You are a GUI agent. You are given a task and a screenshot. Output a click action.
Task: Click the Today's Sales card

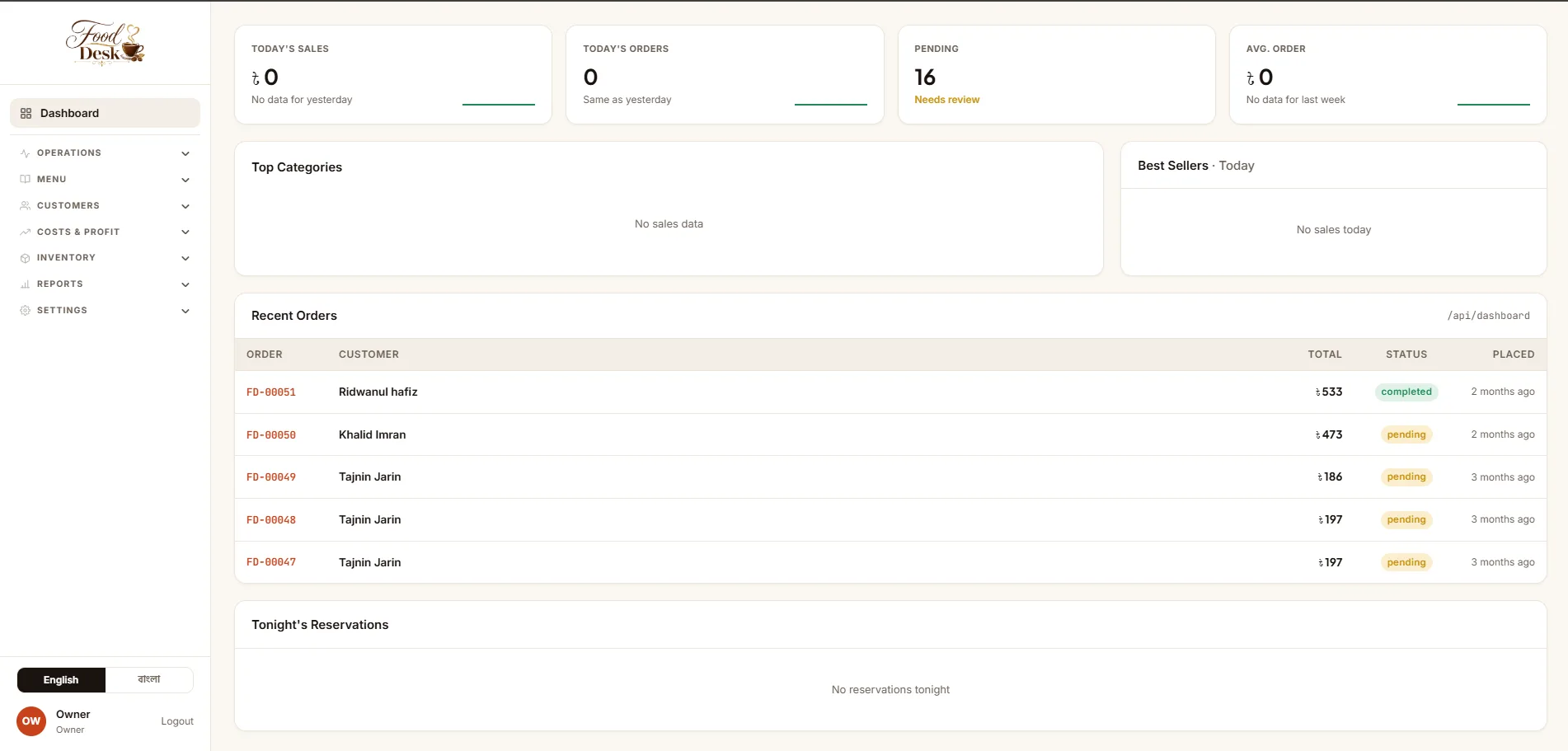(x=393, y=75)
